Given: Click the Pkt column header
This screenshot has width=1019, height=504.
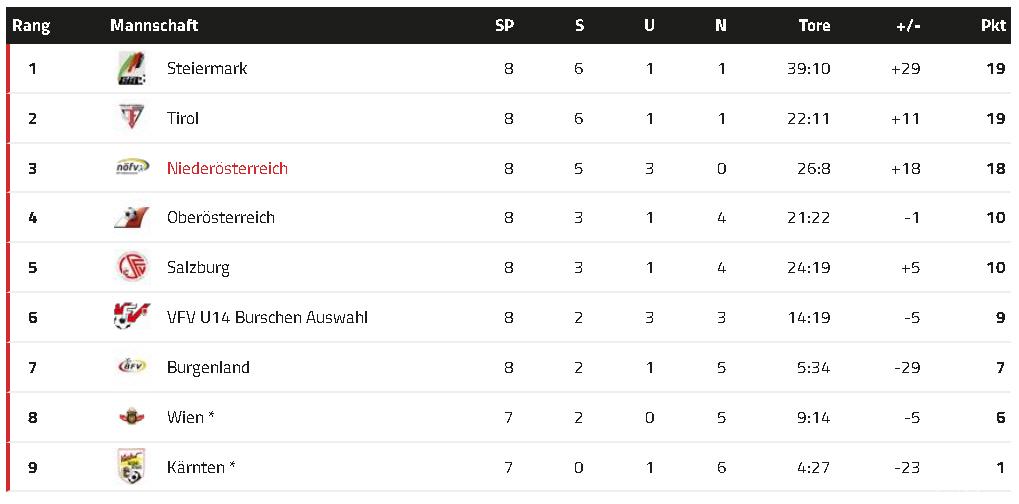Looking at the screenshot, I should click(993, 25).
